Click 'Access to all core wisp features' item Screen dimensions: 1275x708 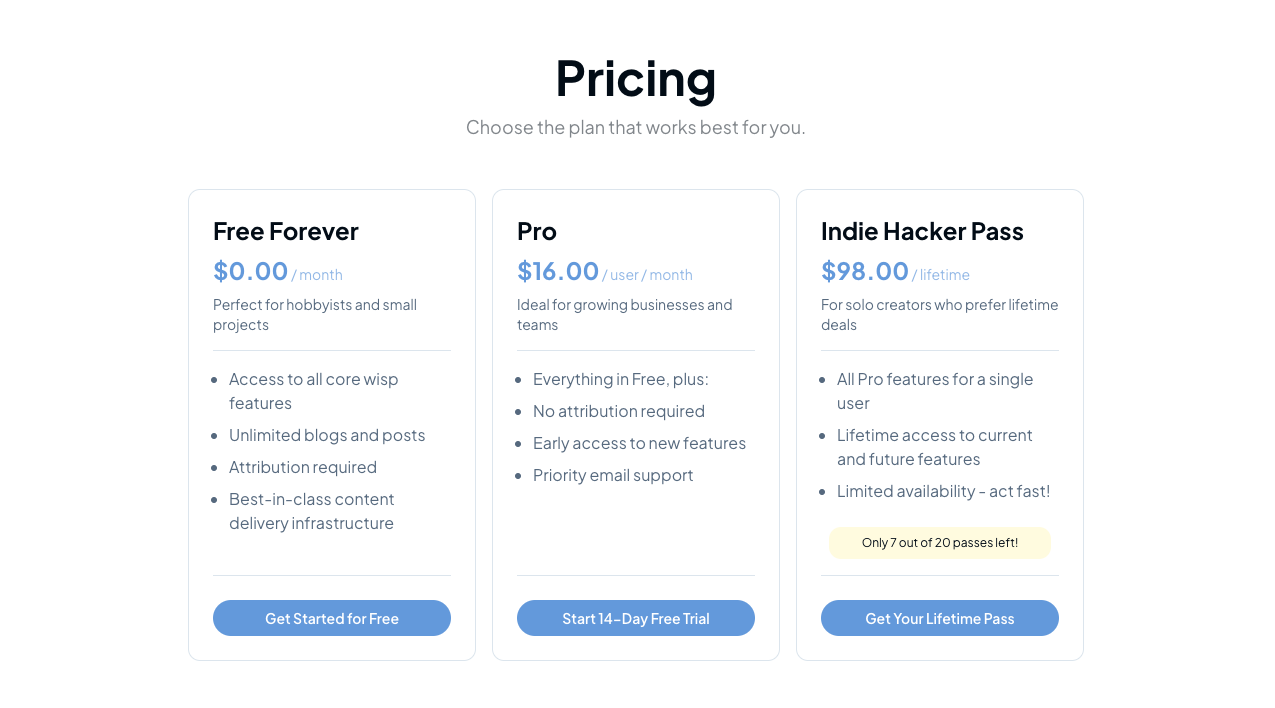(x=313, y=391)
